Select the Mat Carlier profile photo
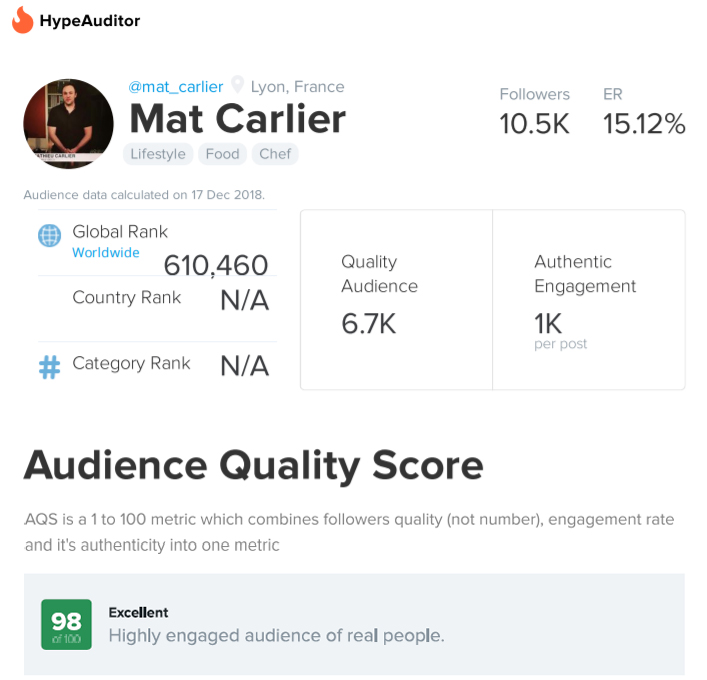This screenshot has height=680, width=707. (69, 124)
